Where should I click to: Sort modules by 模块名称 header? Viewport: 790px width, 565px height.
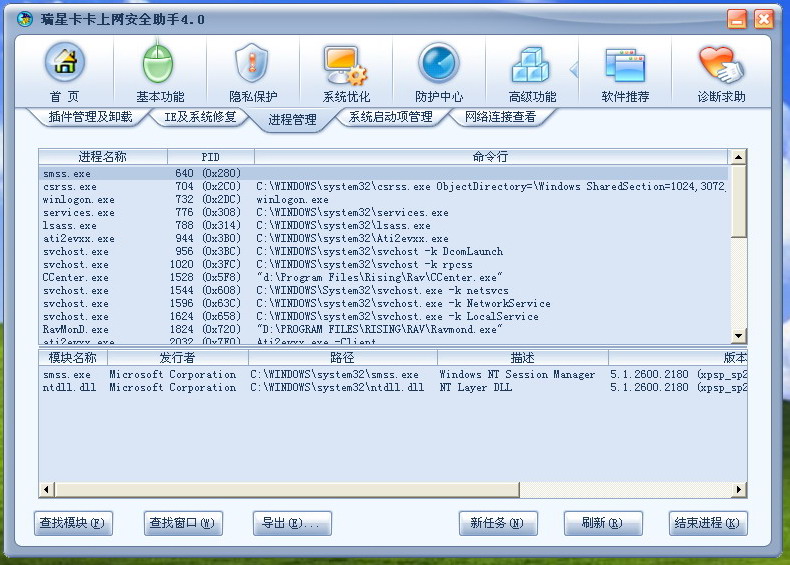pyautogui.click(x=73, y=358)
